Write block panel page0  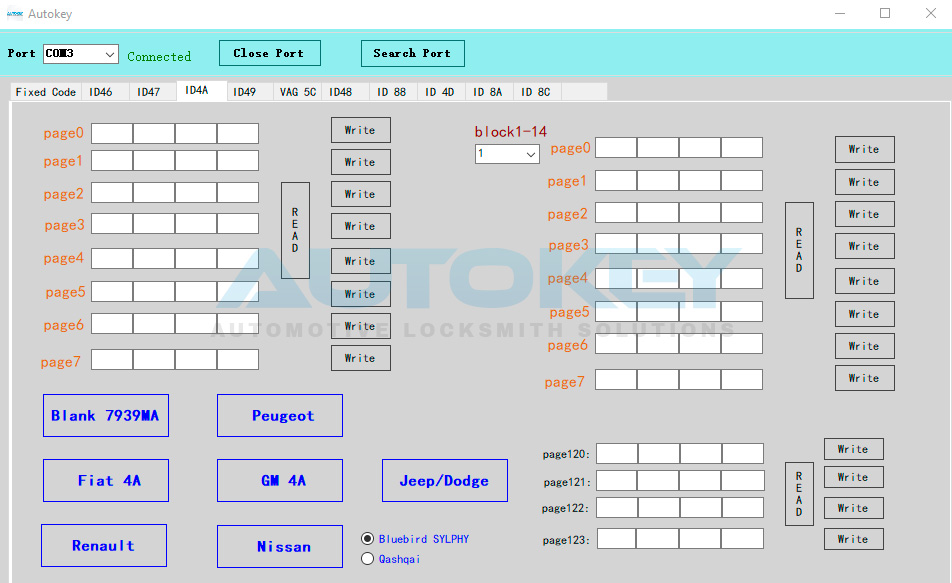[x=865, y=149]
